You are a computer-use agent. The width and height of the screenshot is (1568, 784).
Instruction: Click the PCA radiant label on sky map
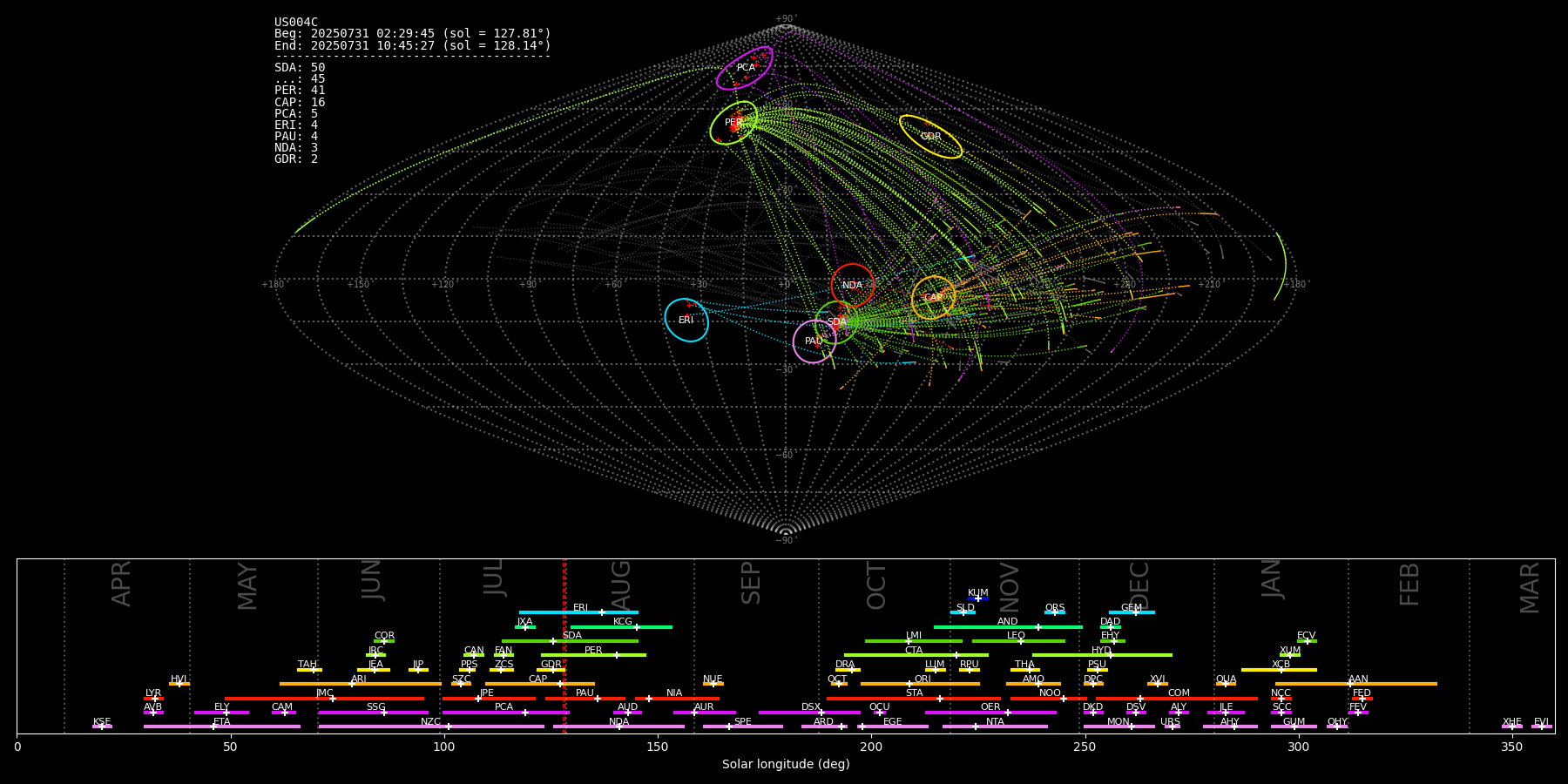click(x=746, y=68)
